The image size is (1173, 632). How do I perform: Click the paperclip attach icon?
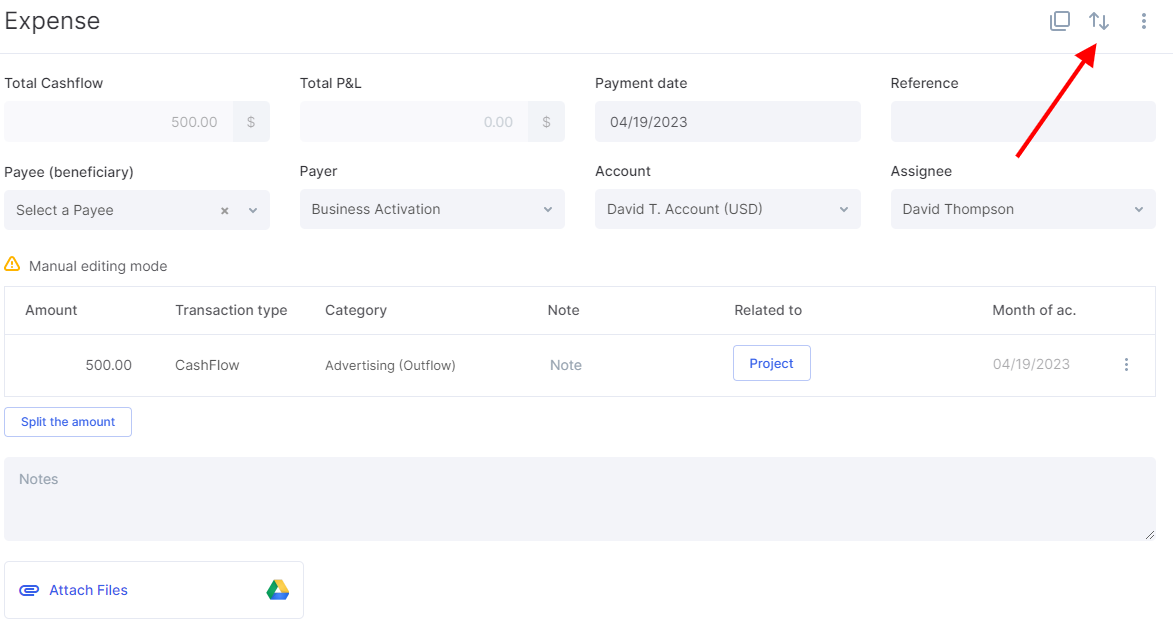29,590
